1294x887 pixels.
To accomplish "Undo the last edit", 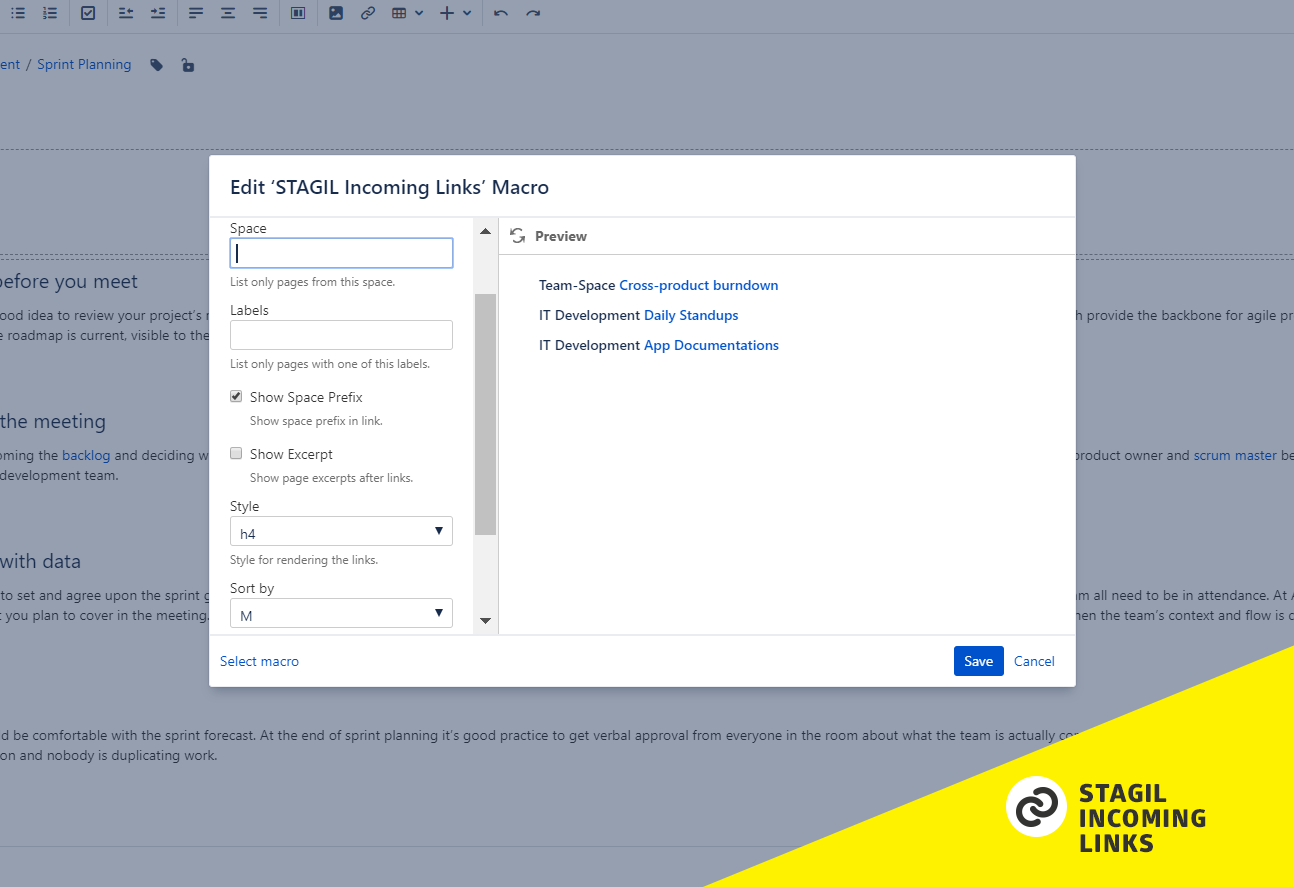I will [501, 13].
